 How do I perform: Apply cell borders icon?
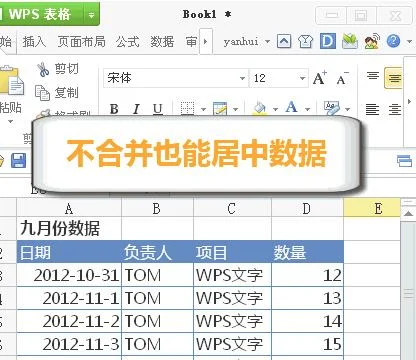187,108
